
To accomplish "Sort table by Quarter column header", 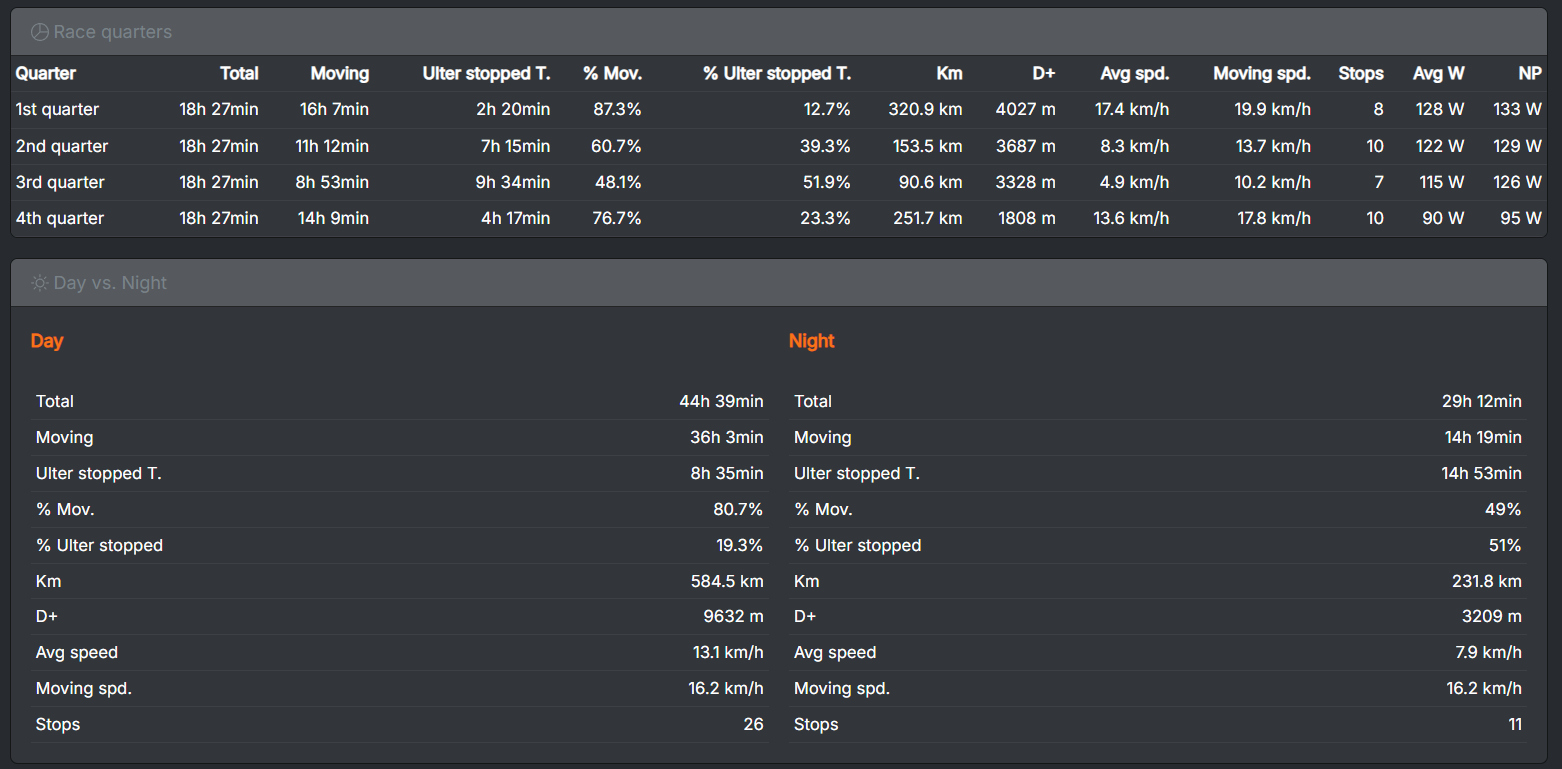I will tap(46, 73).
